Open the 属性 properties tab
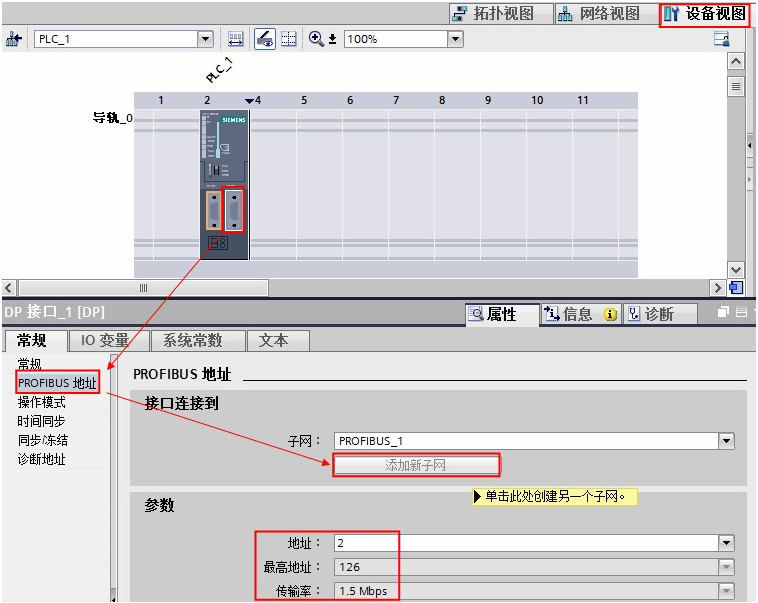This screenshot has height=603, width=758. pyautogui.click(x=502, y=314)
